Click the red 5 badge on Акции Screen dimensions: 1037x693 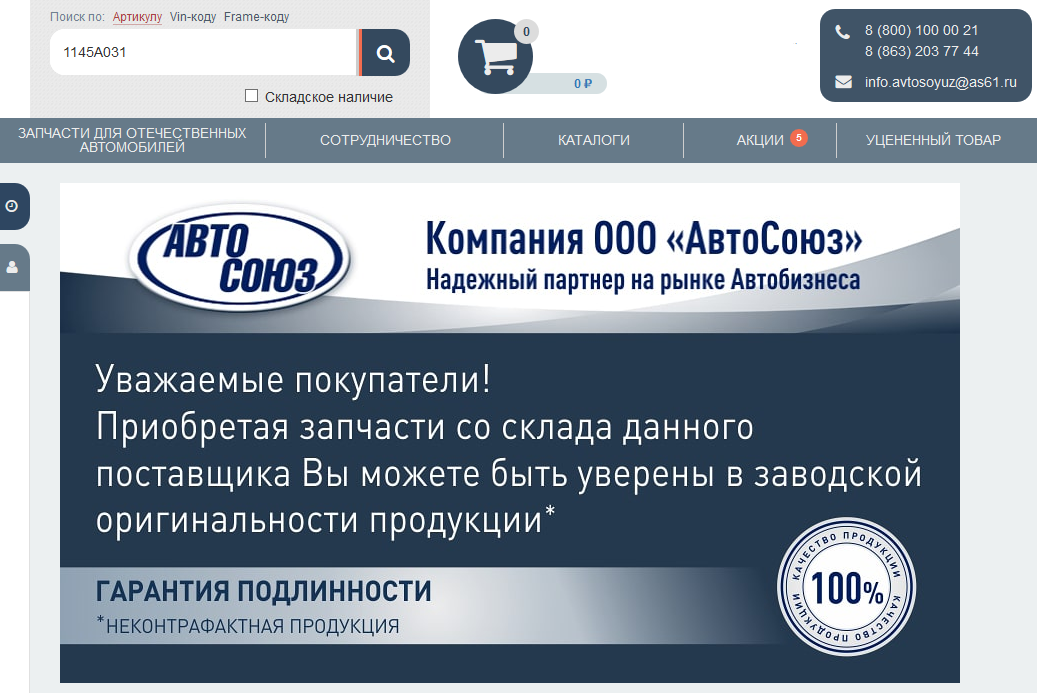point(798,138)
